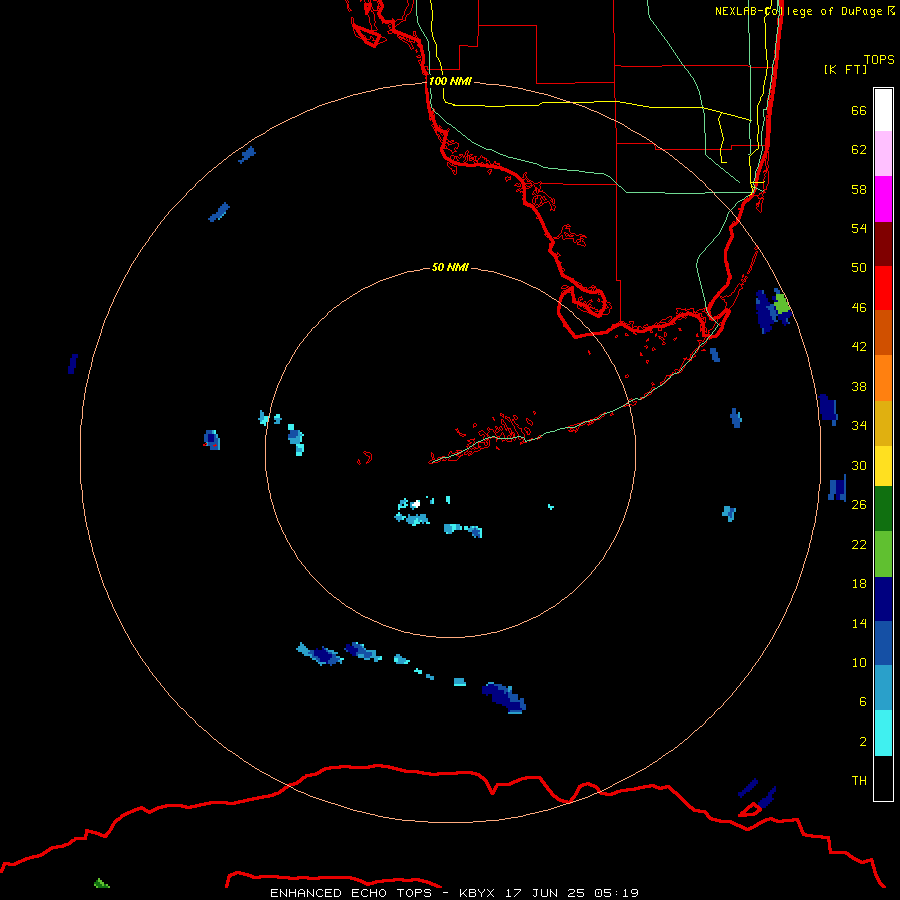This screenshot has width=900, height=900.
Task: Click the cyan legend swatch
Action: [883, 733]
